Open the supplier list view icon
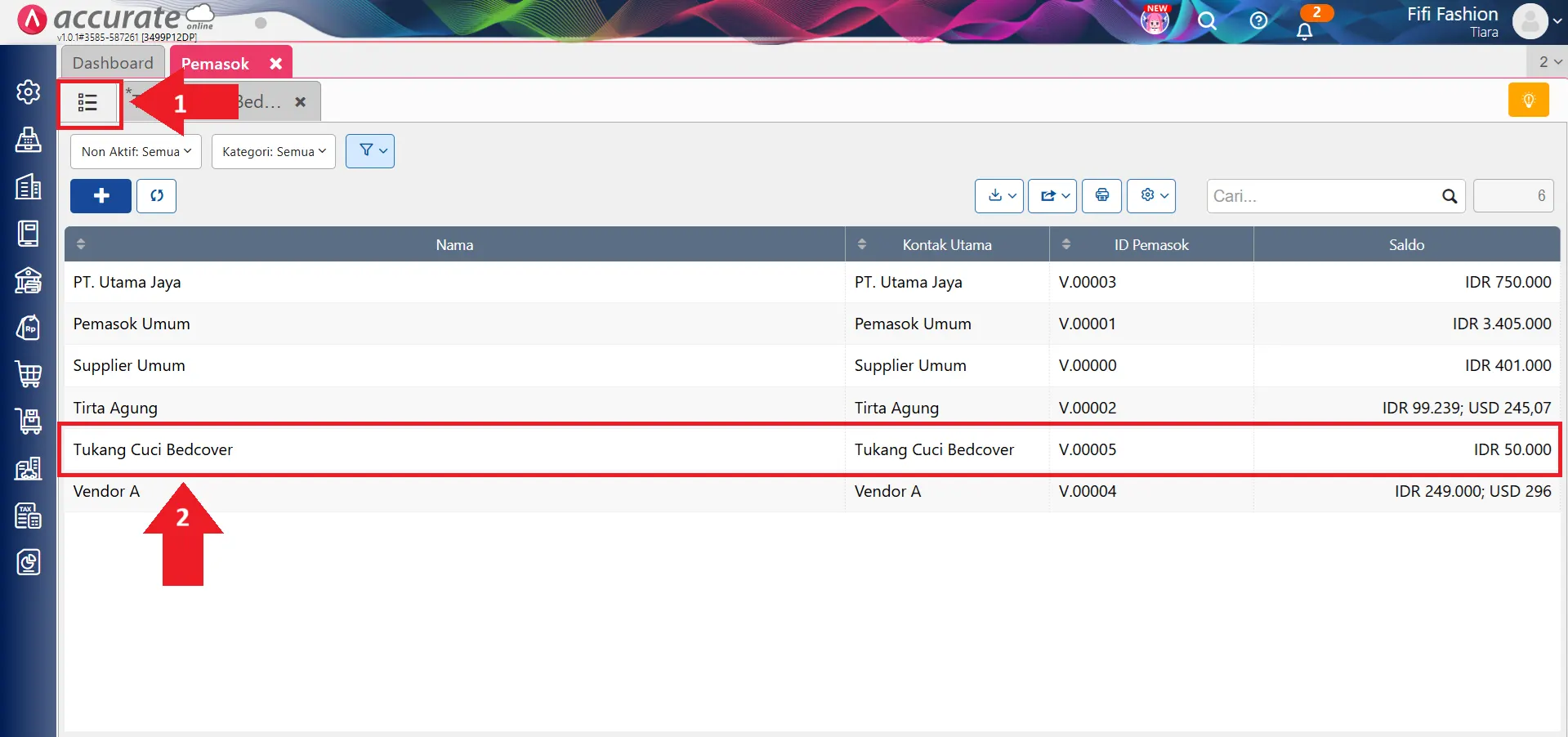The height and width of the screenshot is (737, 1568). coord(88,103)
